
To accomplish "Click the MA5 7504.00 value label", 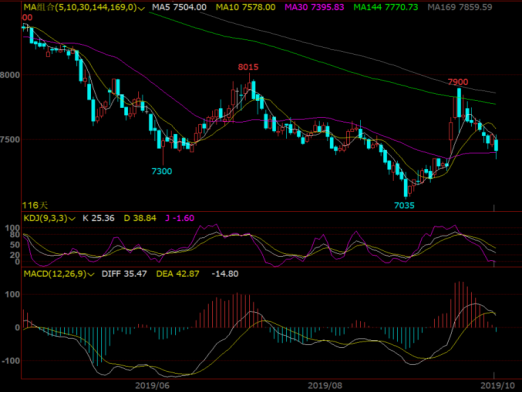I will tap(179, 7).
